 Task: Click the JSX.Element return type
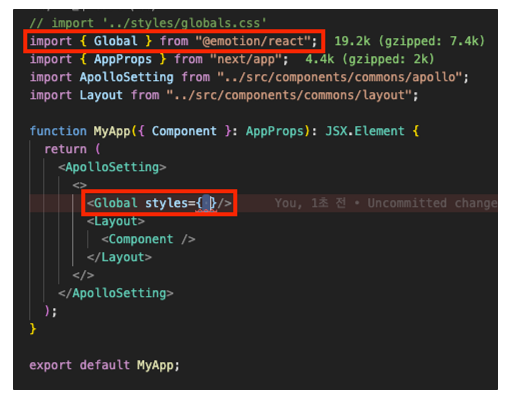(x=365, y=131)
